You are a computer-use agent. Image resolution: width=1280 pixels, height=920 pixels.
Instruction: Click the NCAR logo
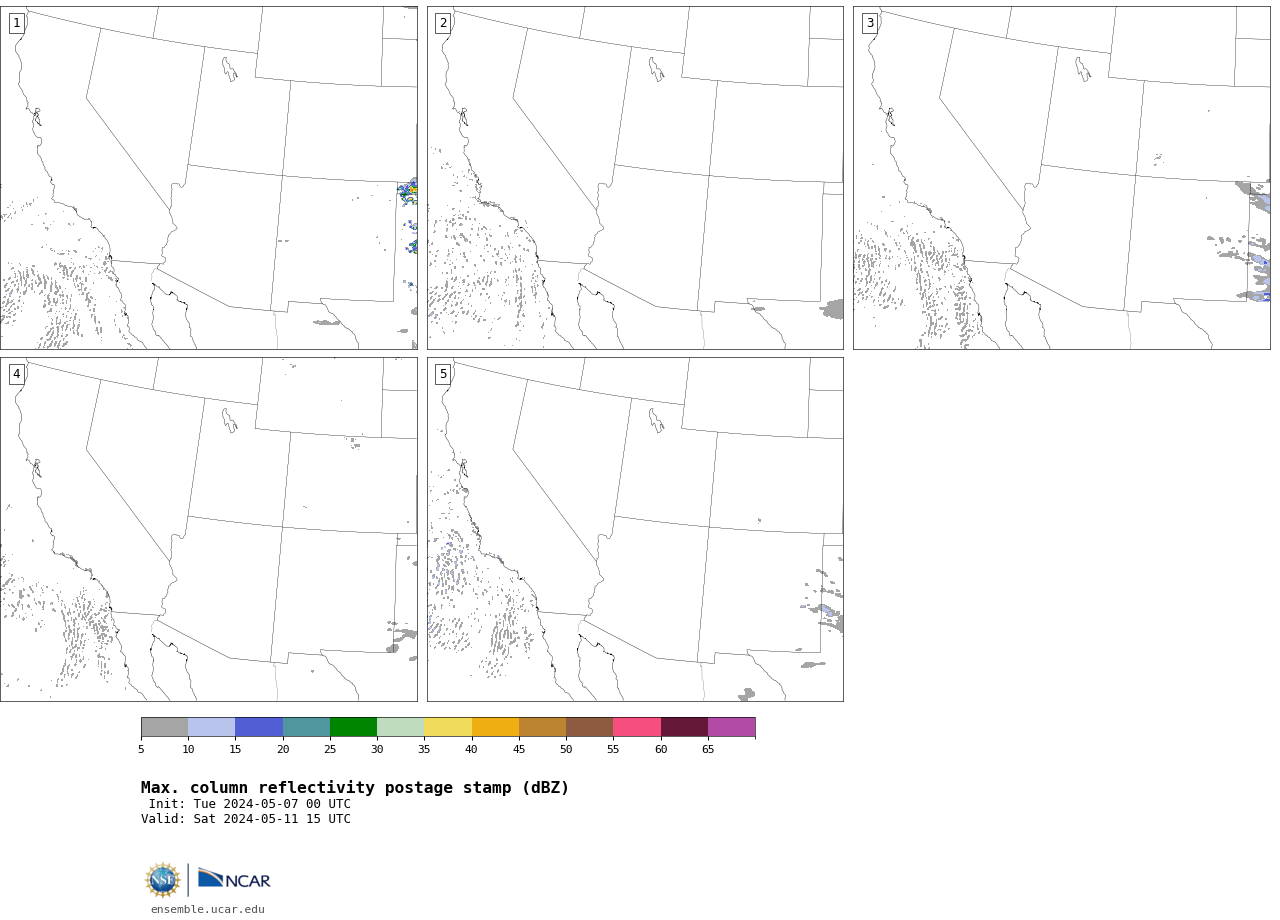pyautogui.click(x=234, y=879)
